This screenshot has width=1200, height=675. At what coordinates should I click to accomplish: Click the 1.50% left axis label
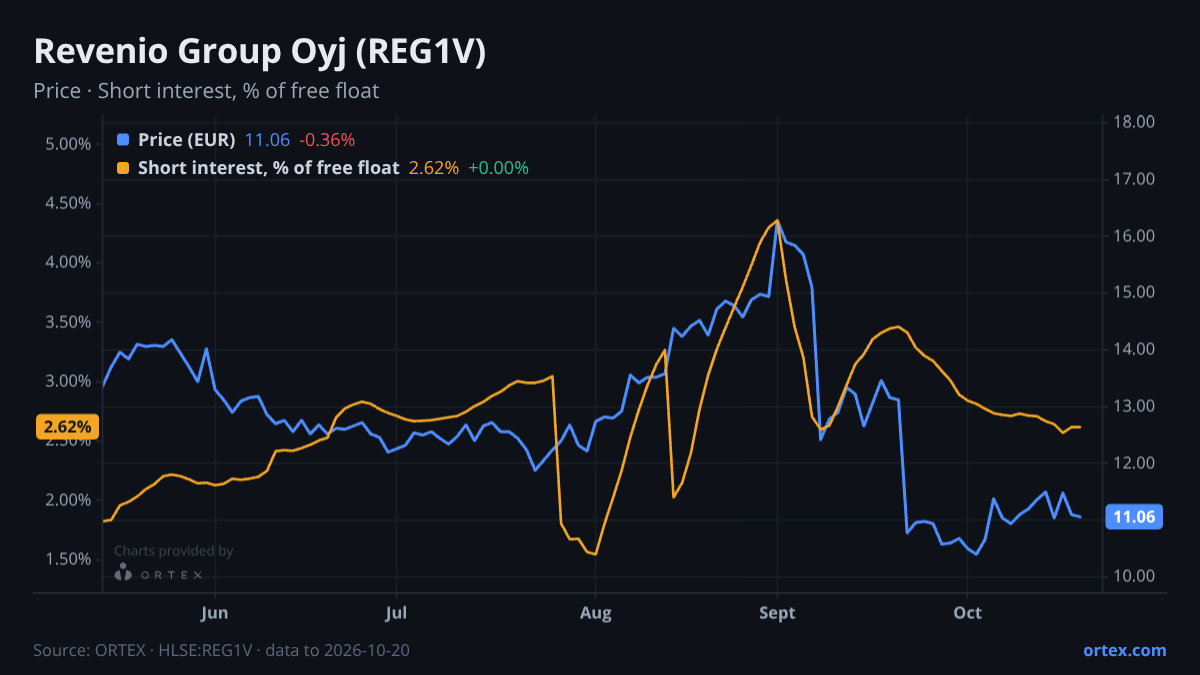point(69,559)
